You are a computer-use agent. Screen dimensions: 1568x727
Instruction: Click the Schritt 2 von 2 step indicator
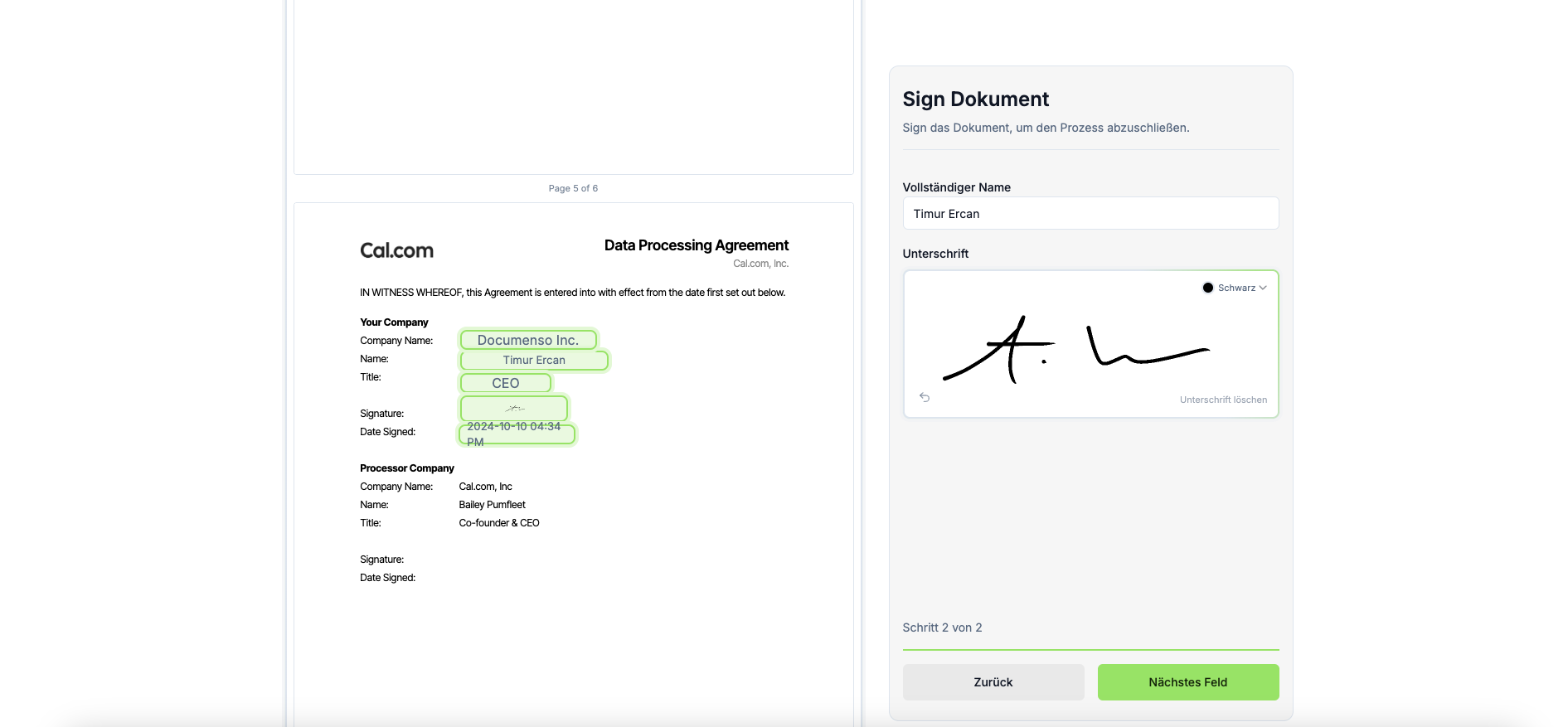(x=942, y=628)
